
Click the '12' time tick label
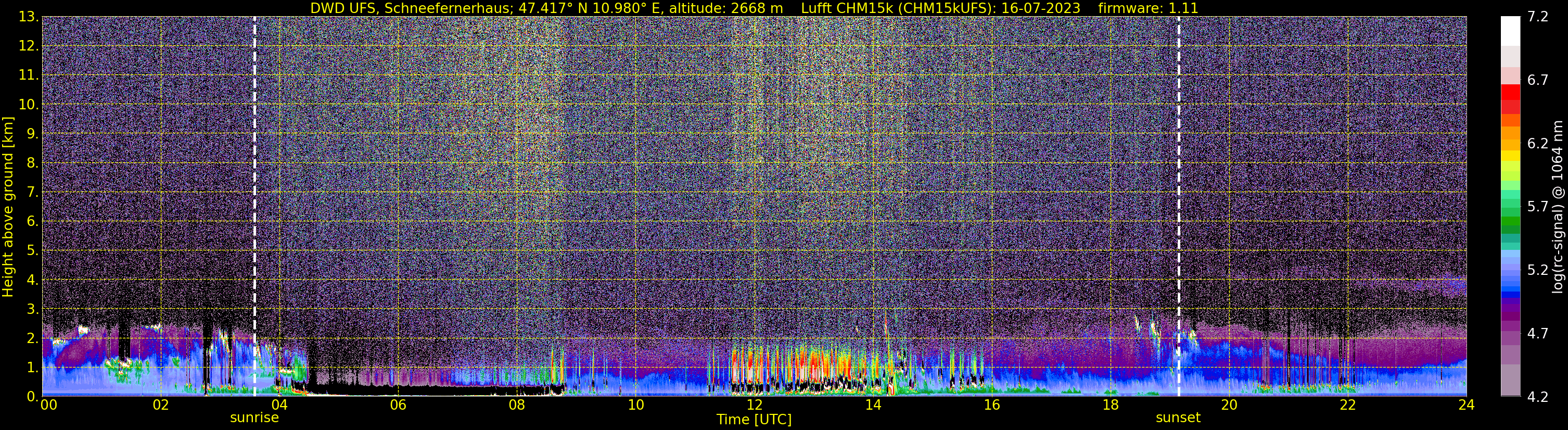coord(754,405)
